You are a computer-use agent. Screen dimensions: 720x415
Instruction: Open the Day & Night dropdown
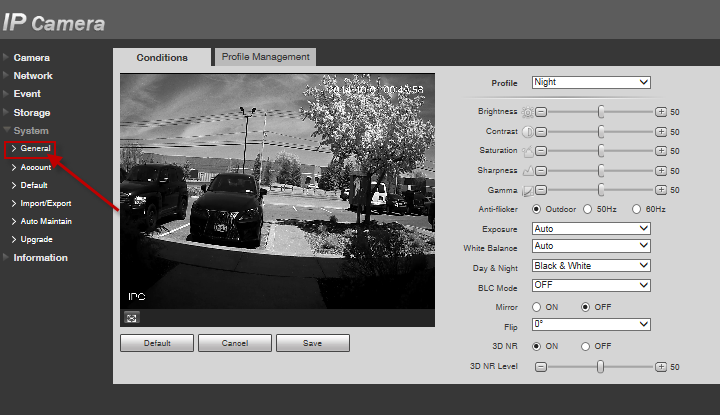pos(591,266)
